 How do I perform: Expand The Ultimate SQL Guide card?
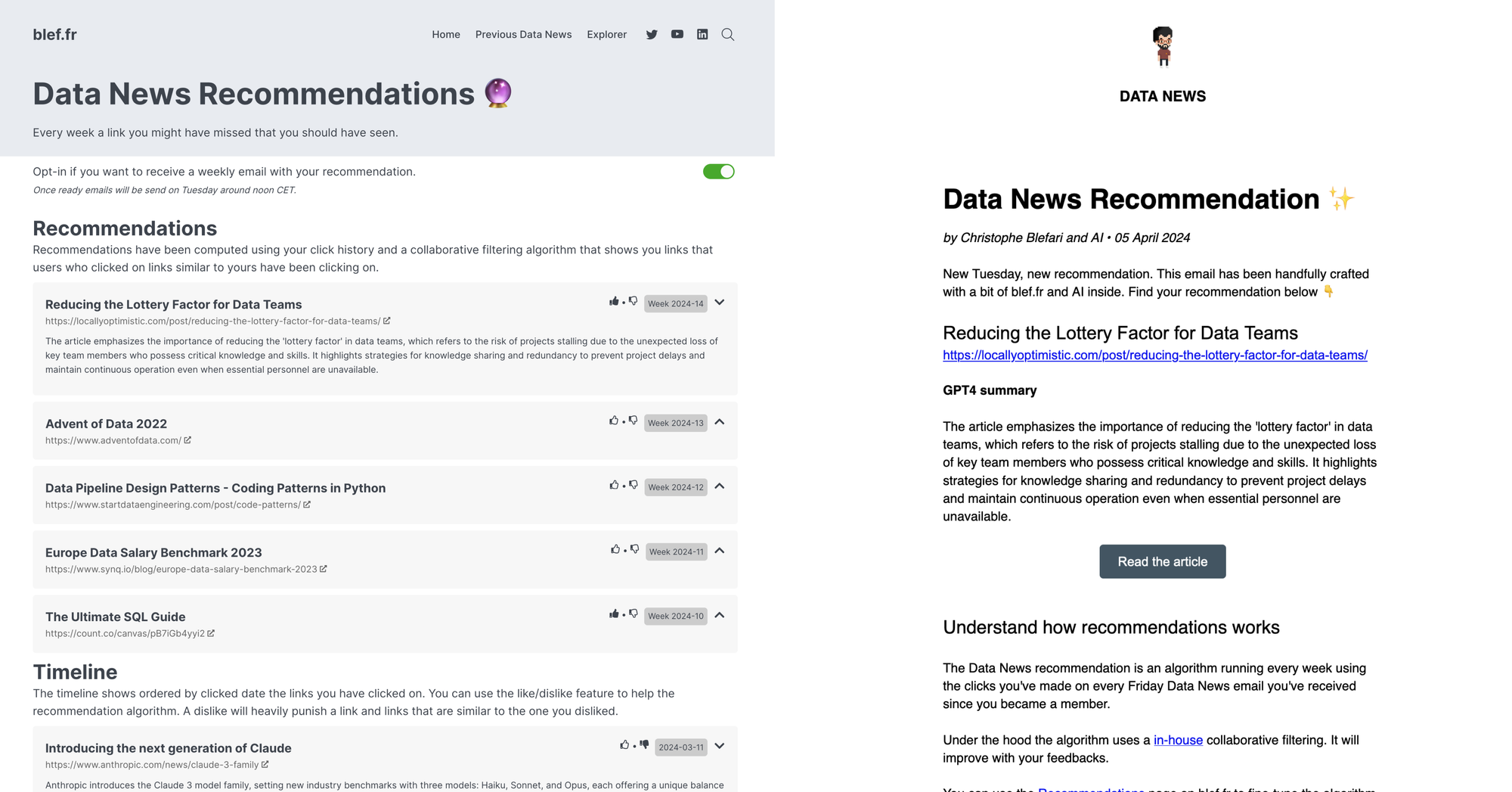point(720,615)
